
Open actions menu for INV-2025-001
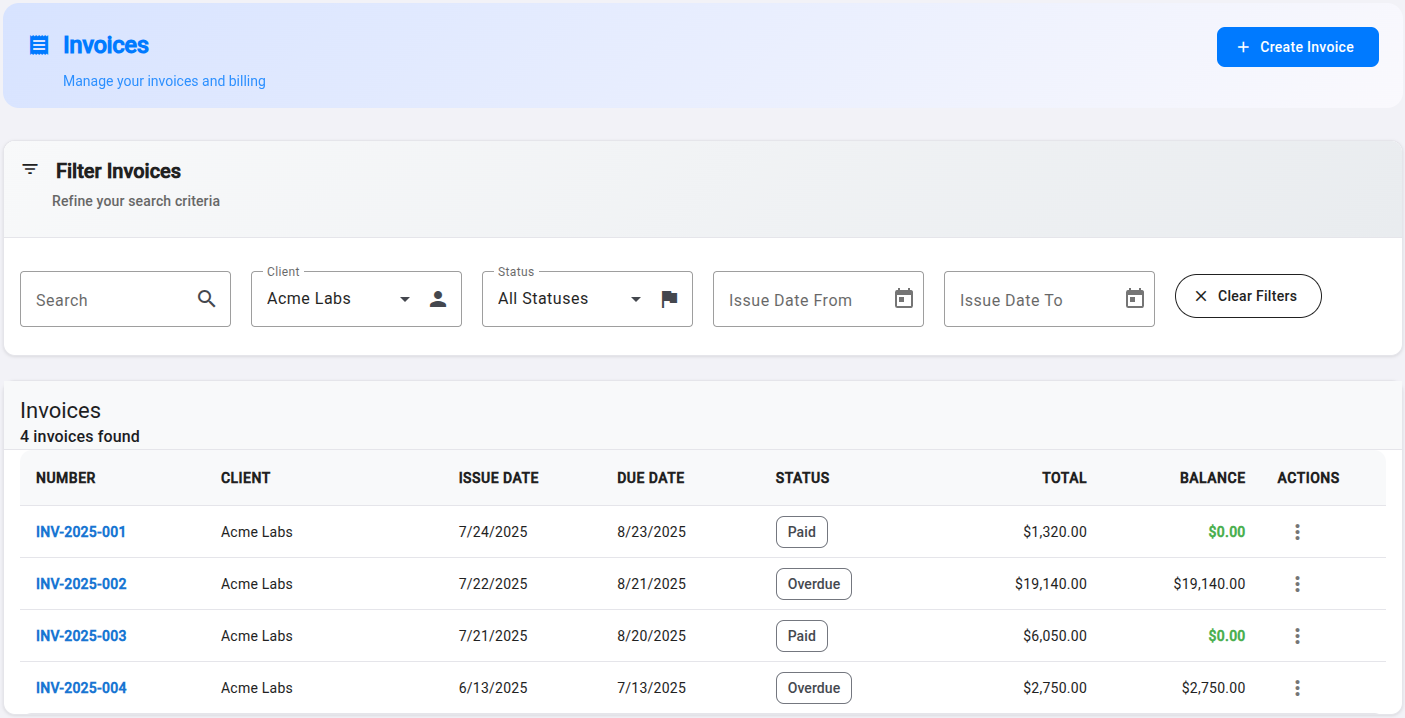[x=1297, y=532]
